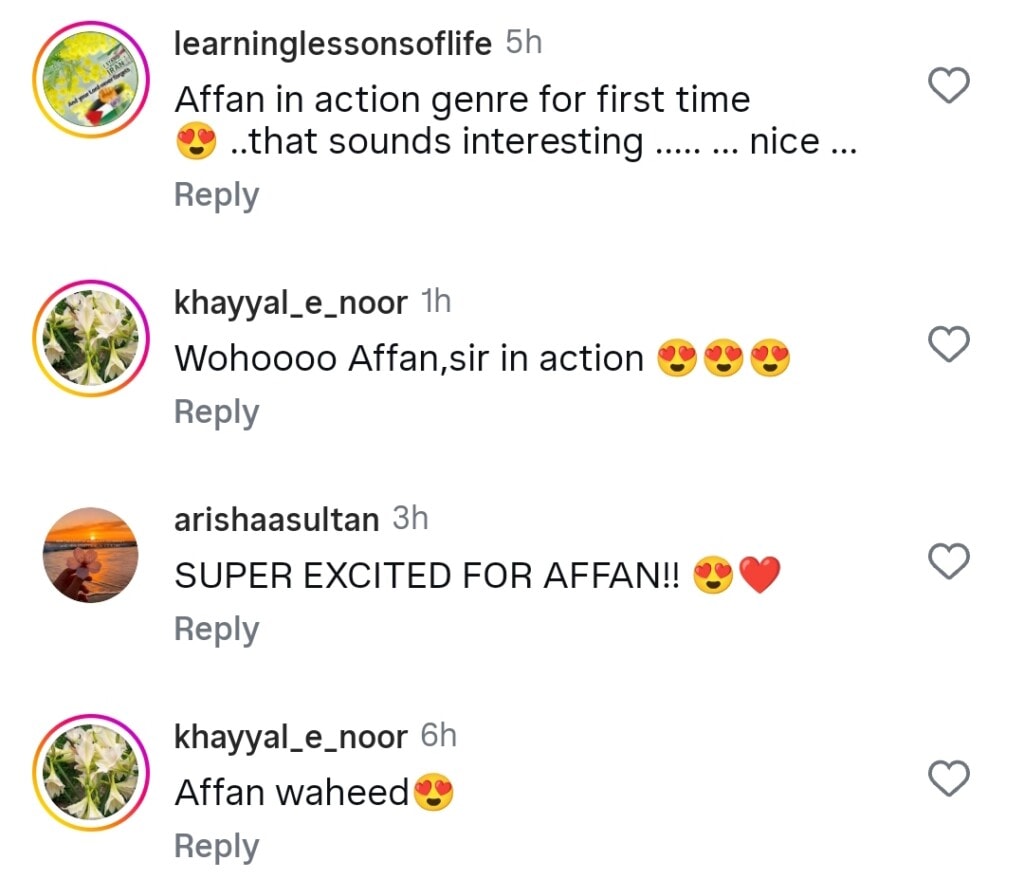Reply to the 'SUPER EXCITED FOR AFFAN!!' comment

(216, 629)
